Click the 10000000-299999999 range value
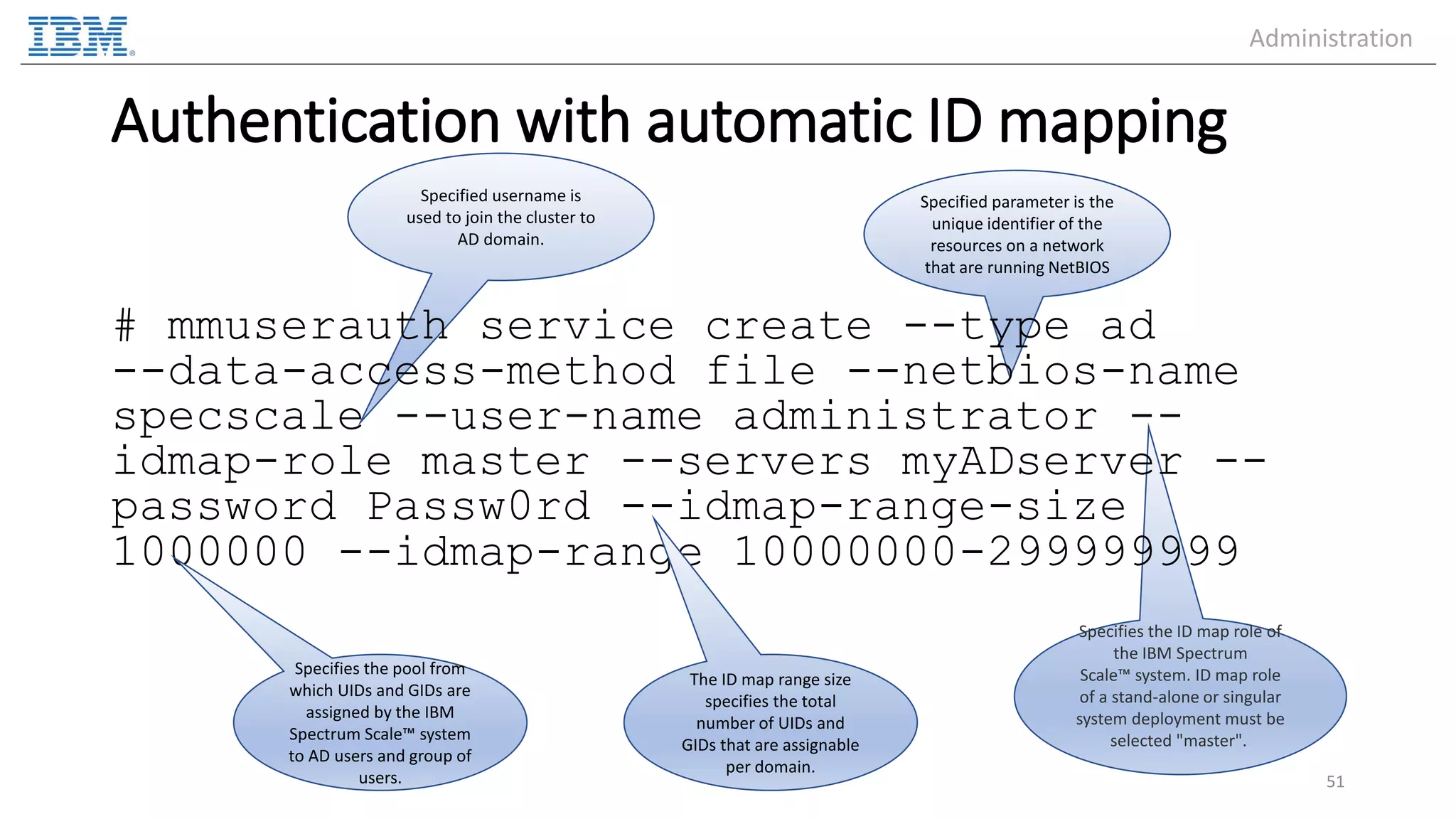This screenshot has height=819, width=1456. click(985, 552)
